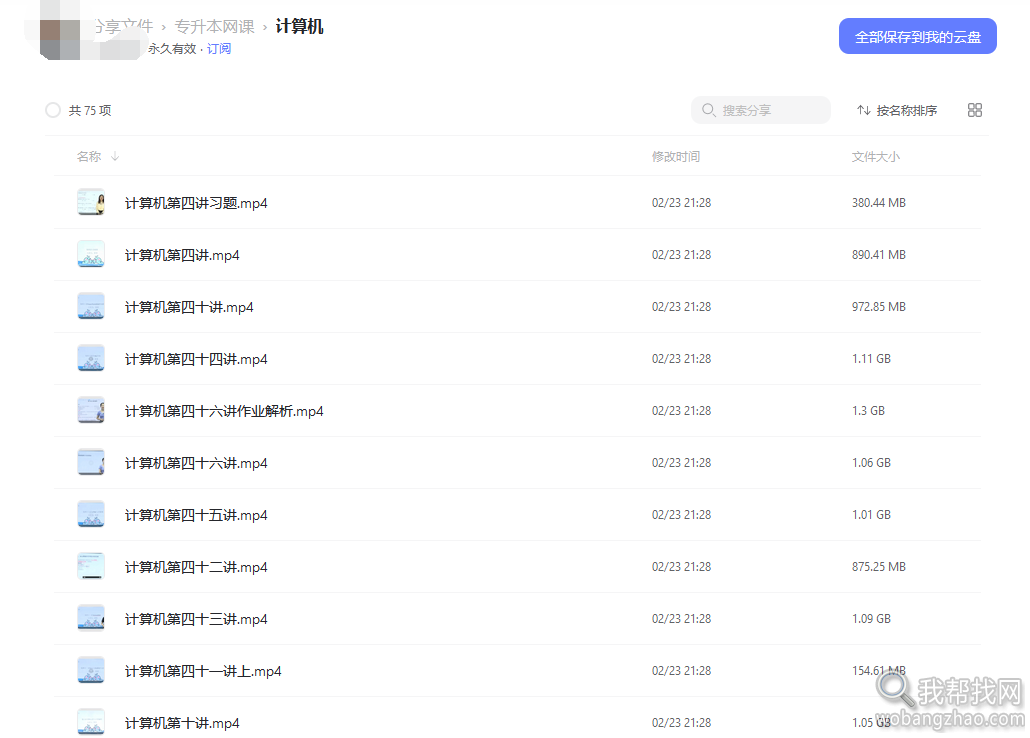Click the 875.25 MB size value
Viewport: 1030px width, 738px height.
click(879, 566)
